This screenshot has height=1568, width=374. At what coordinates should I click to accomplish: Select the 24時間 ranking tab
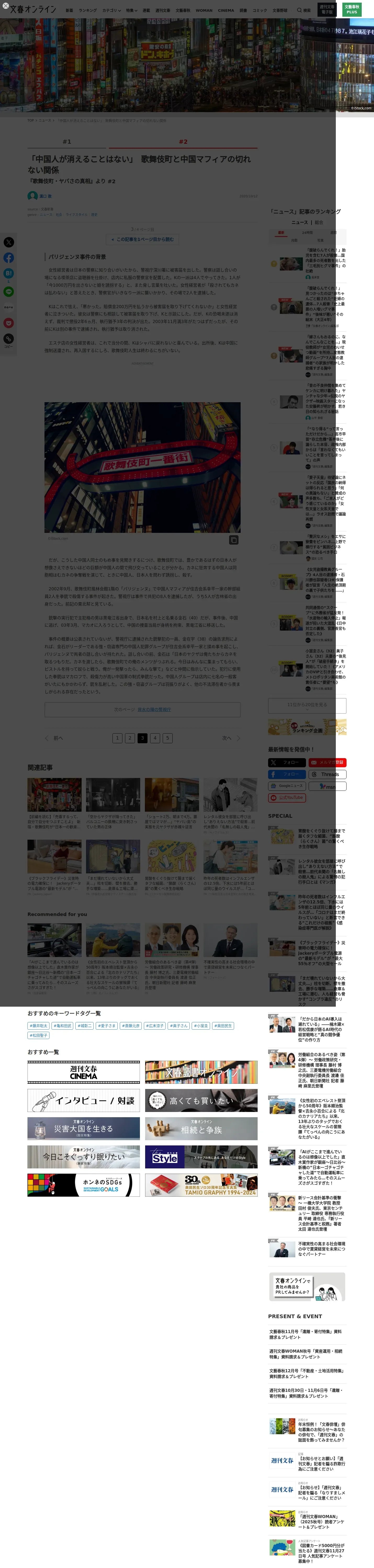click(x=308, y=233)
